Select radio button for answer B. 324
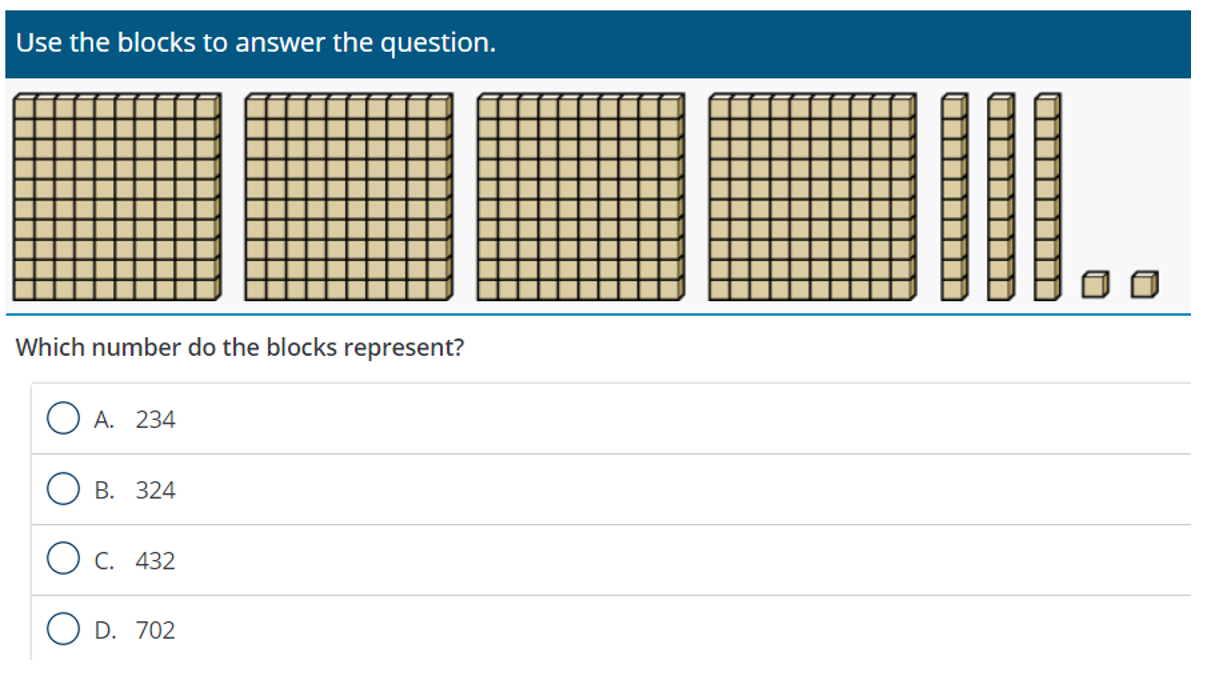Screen dimensions: 1206x692 click(x=62, y=490)
